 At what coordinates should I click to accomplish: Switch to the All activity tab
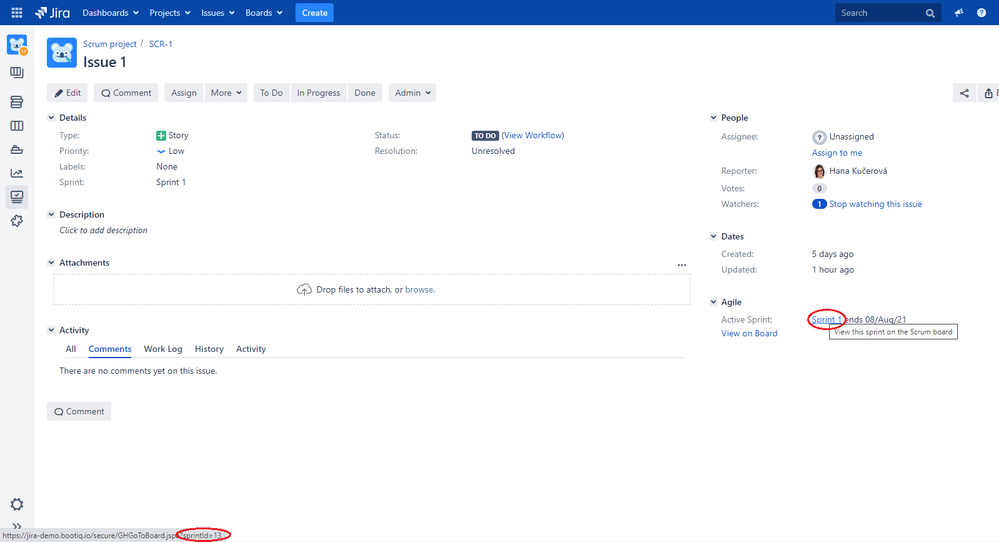[x=71, y=349]
